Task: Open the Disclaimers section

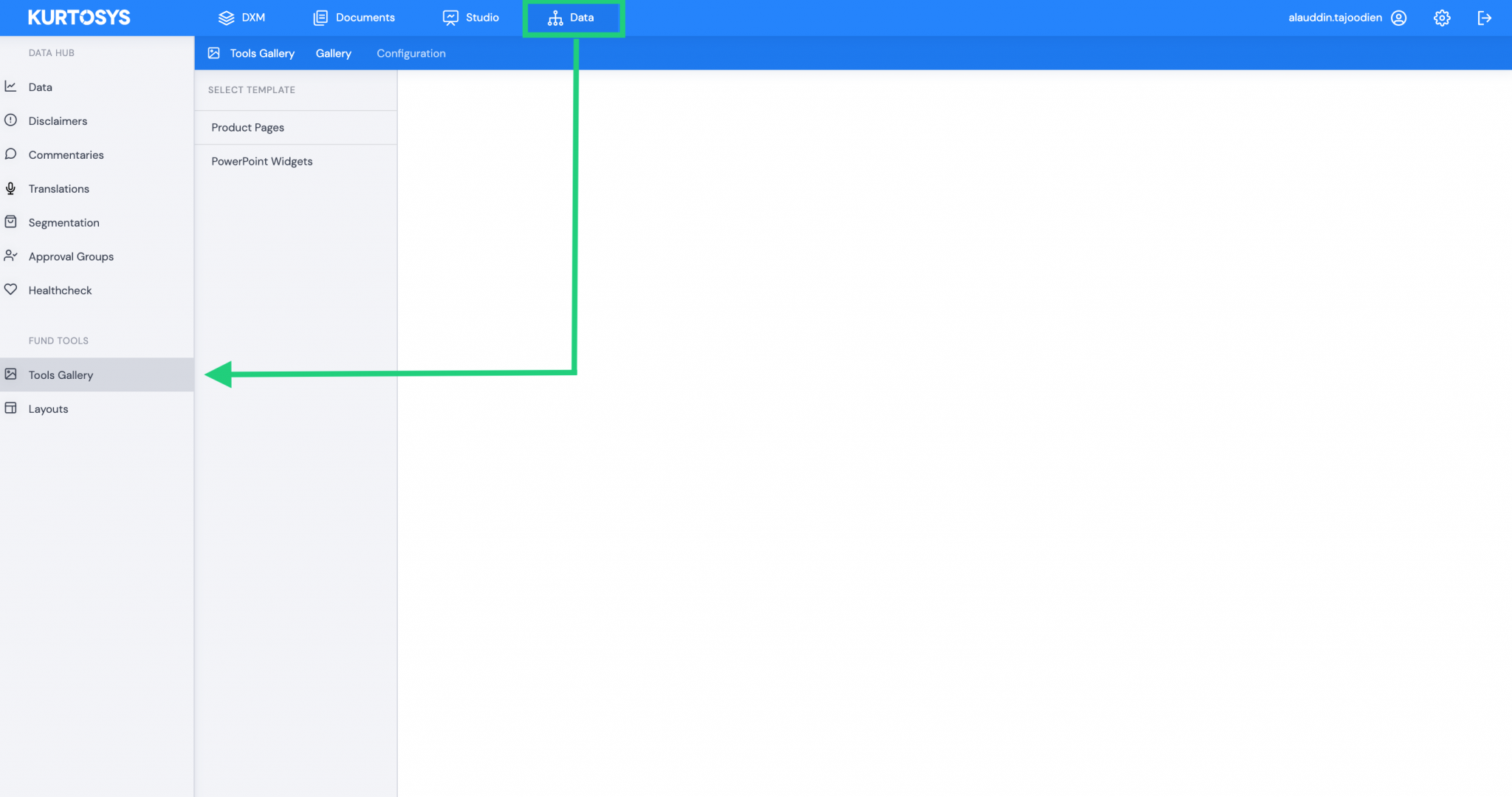Action: coord(58,120)
